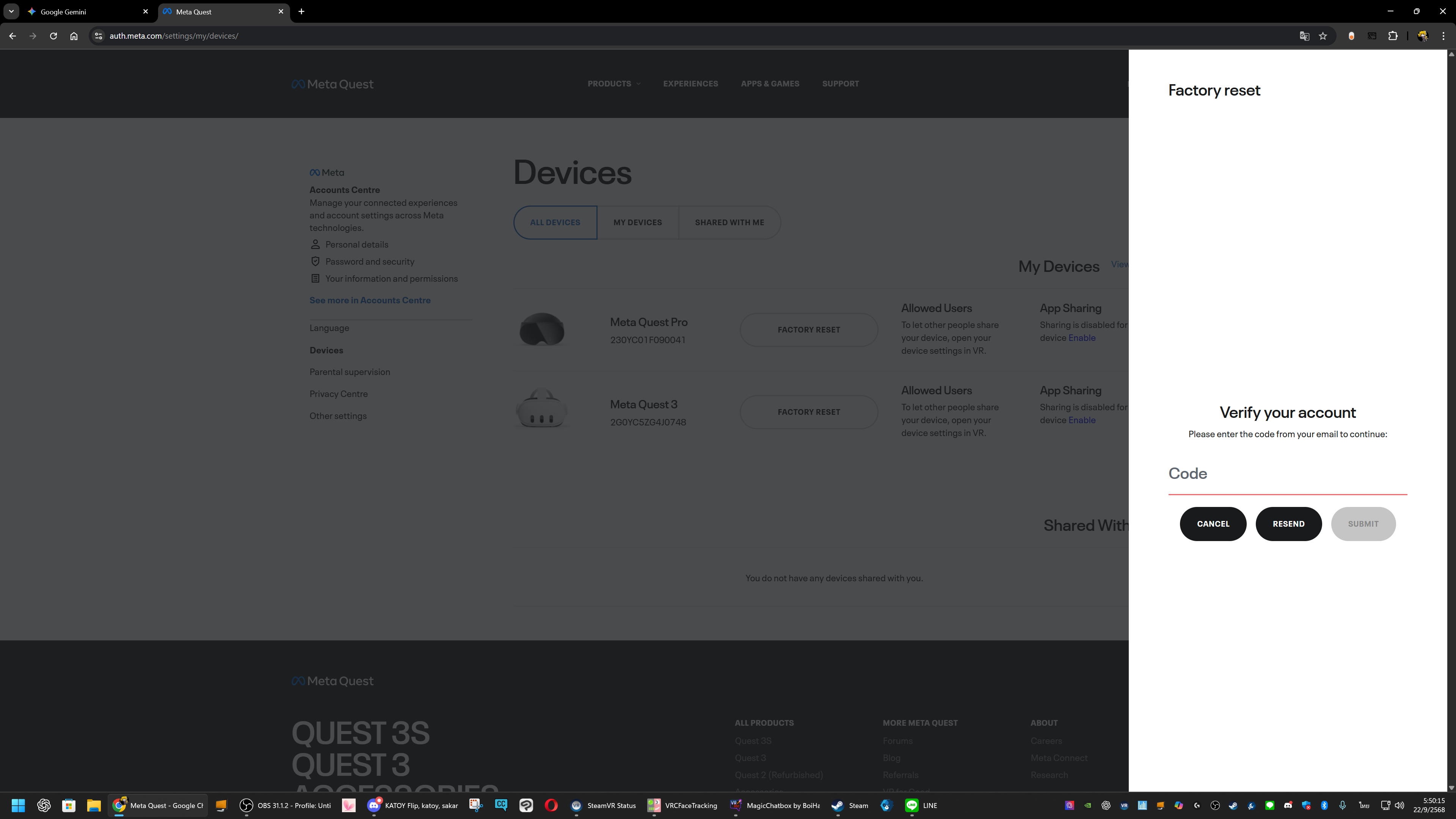
Task: Bookmark this page with the star icon
Action: click(x=1323, y=36)
